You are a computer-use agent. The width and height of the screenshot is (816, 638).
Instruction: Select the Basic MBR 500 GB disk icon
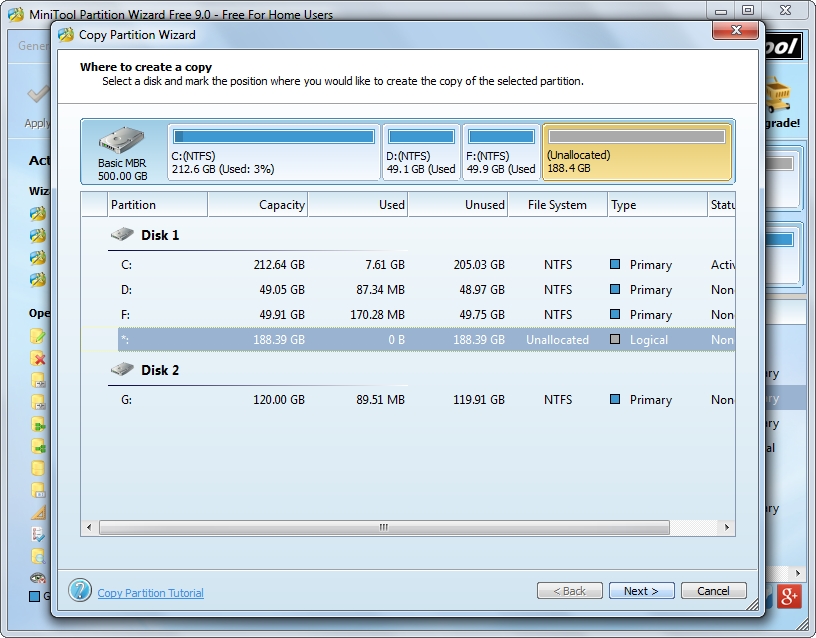122,140
